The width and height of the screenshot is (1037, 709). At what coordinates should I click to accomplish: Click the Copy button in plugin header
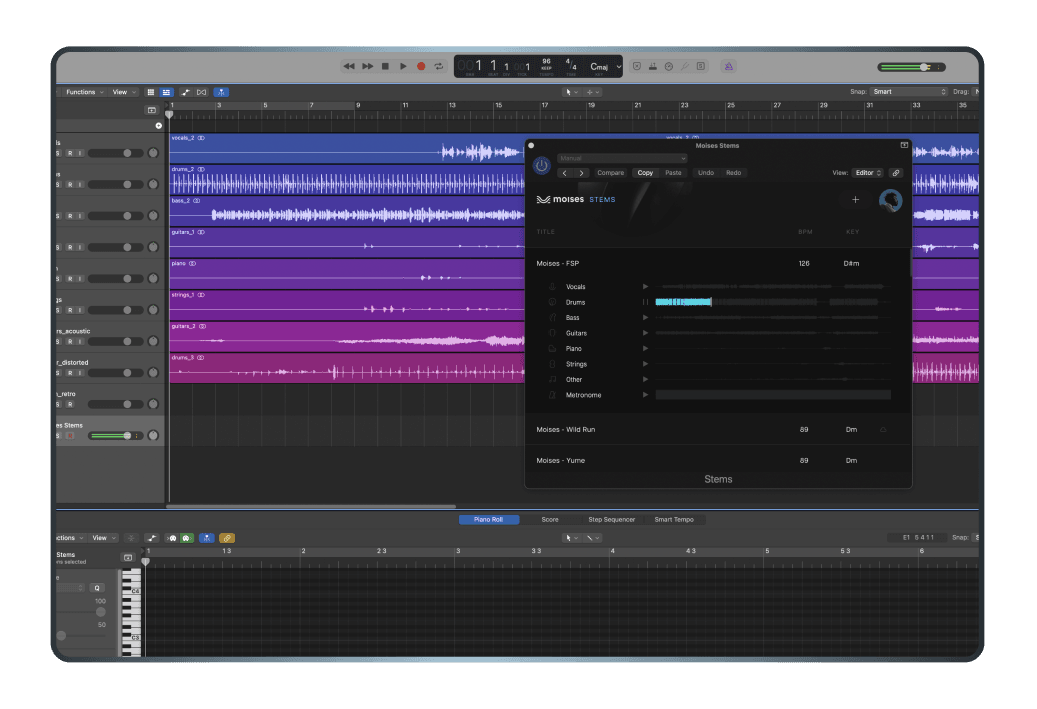coord(645,173)
